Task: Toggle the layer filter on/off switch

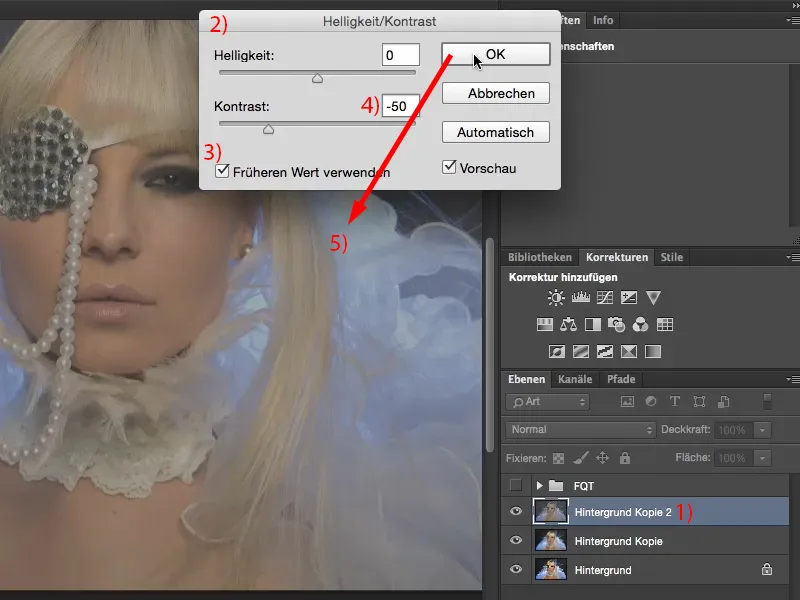Action: [x=767, y=402]
